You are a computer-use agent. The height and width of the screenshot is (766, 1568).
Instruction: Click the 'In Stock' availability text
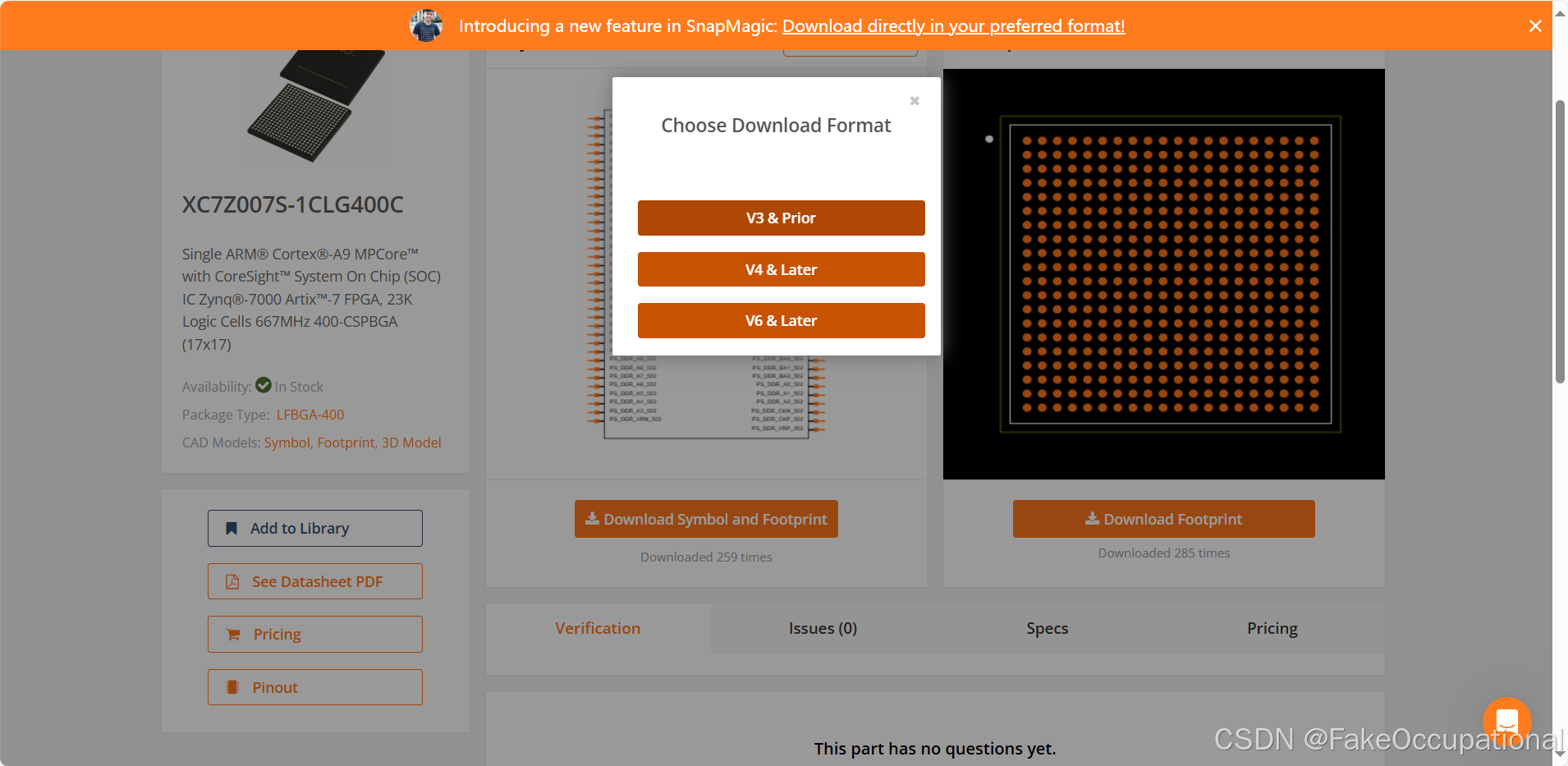coord(299,387)
